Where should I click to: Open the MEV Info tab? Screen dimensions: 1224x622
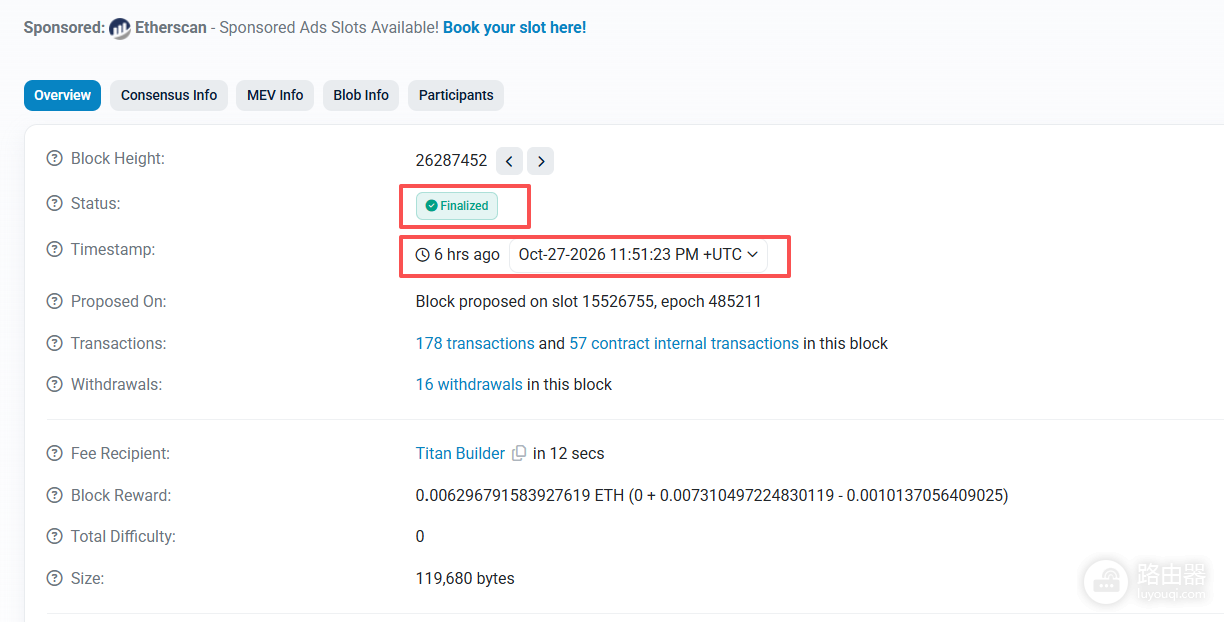275,95
